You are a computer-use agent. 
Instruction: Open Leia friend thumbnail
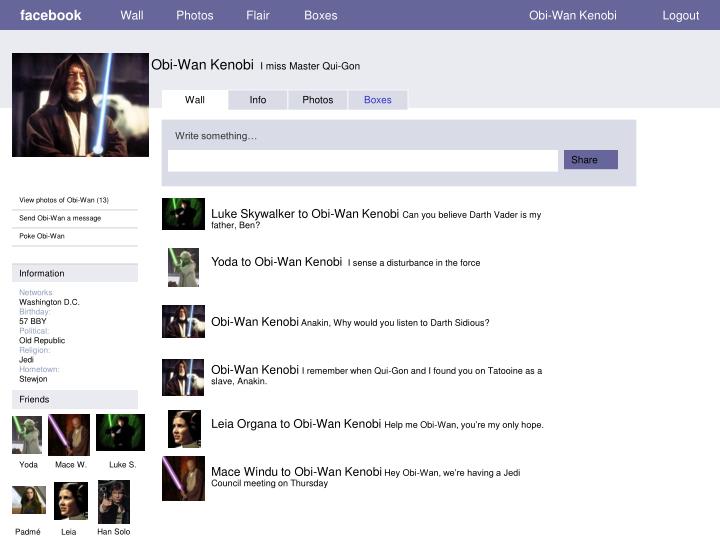pos(71,501)
